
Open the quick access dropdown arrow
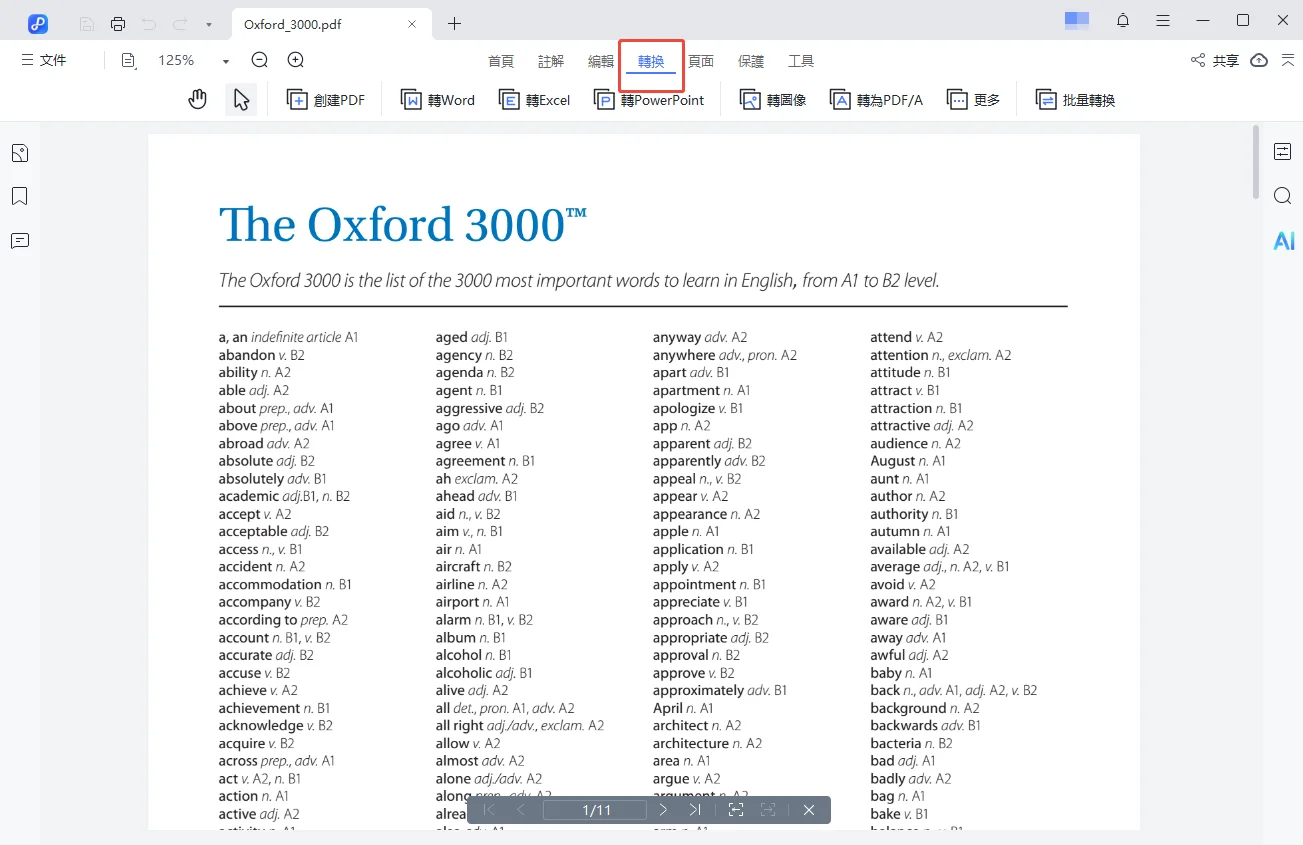(x=208, y=23)
